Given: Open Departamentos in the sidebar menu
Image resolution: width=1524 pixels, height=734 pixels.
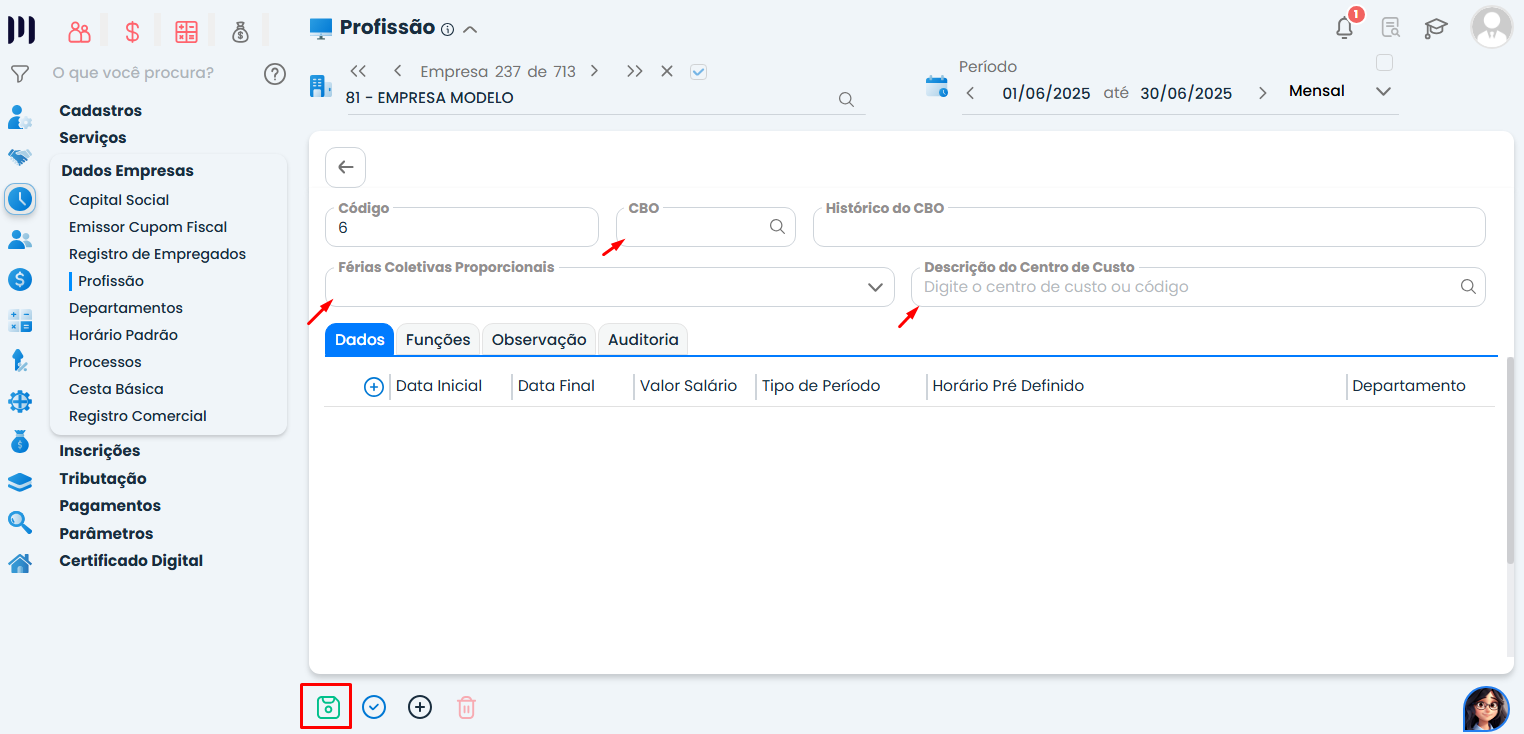Looking at the screenshot, I should pos(126,308).
